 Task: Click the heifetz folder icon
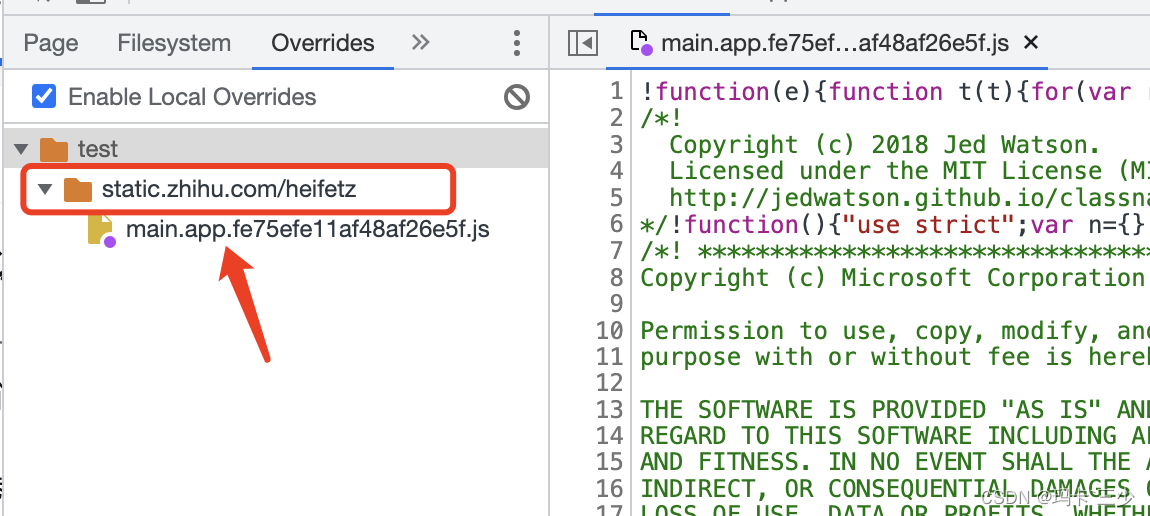click(77, 190)
